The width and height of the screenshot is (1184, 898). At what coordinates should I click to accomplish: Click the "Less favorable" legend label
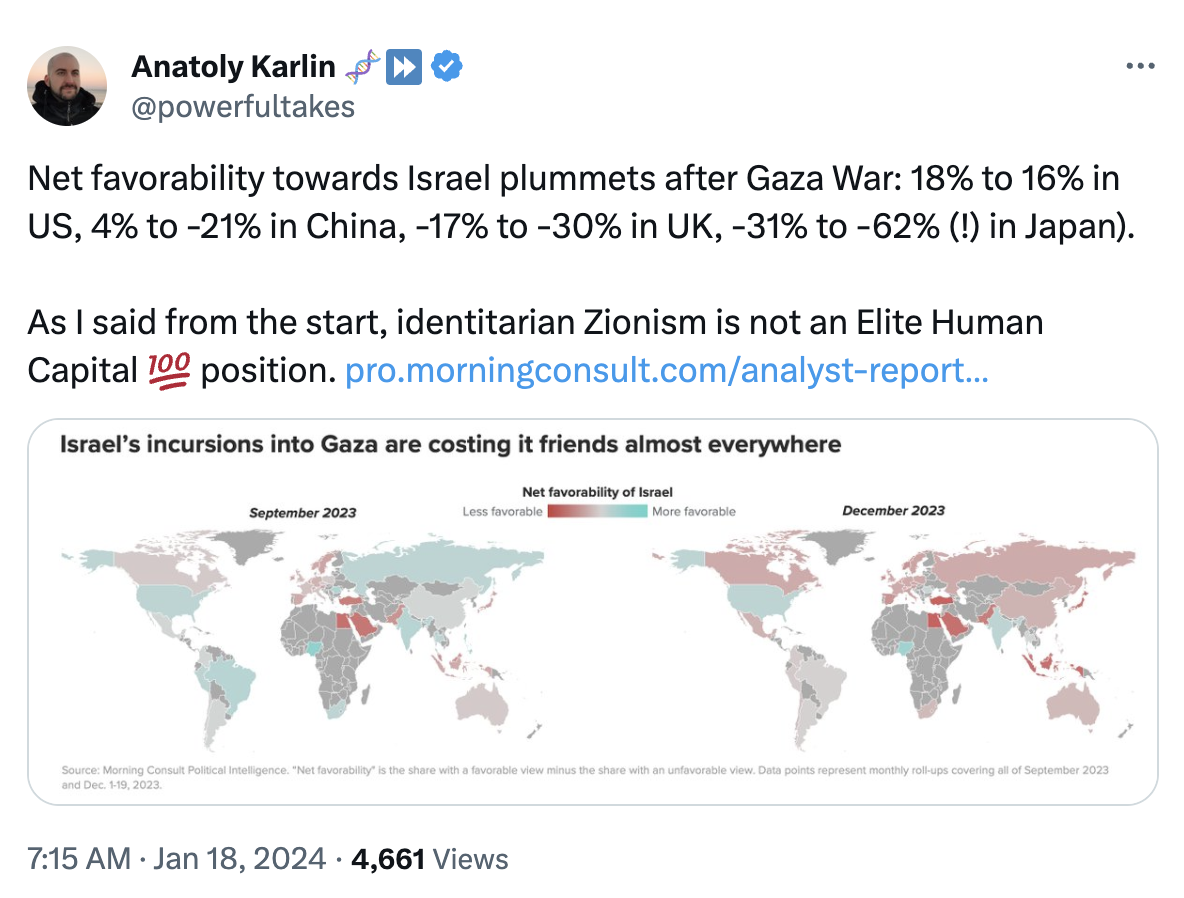(502, 511)
